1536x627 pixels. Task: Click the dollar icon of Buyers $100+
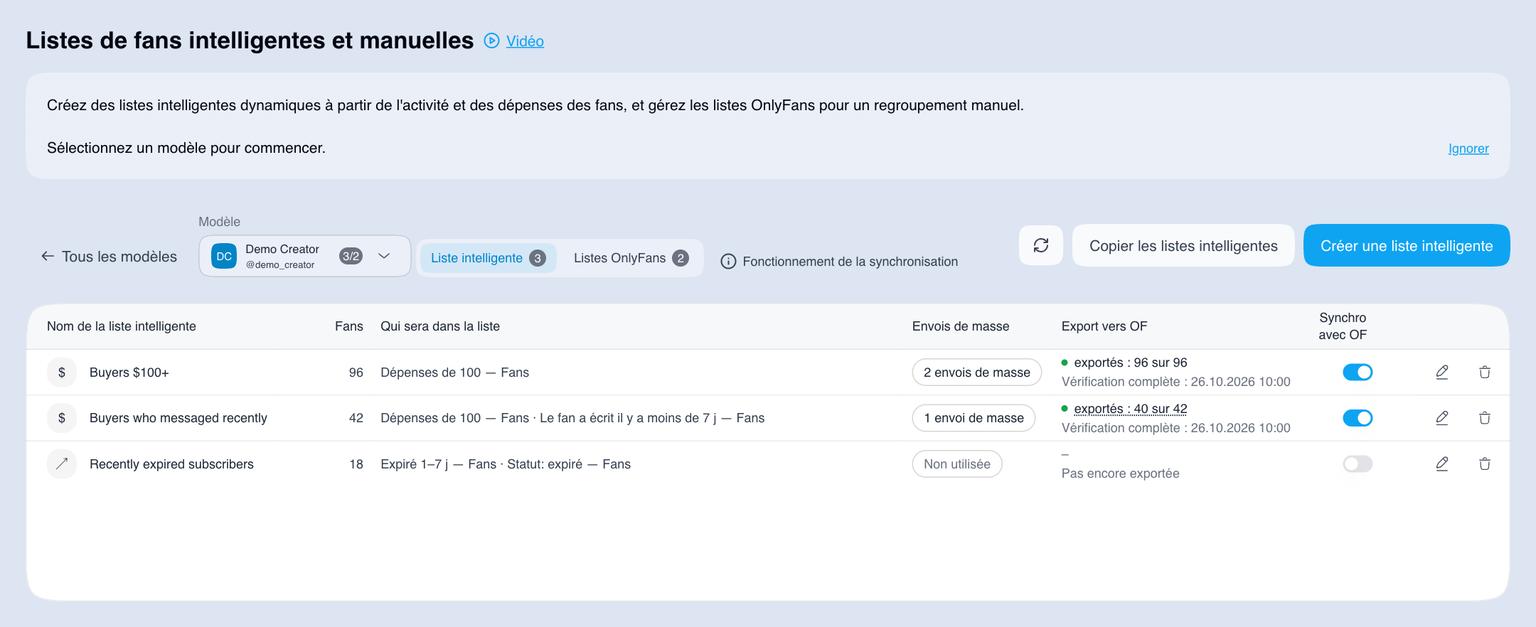point(62,372)
